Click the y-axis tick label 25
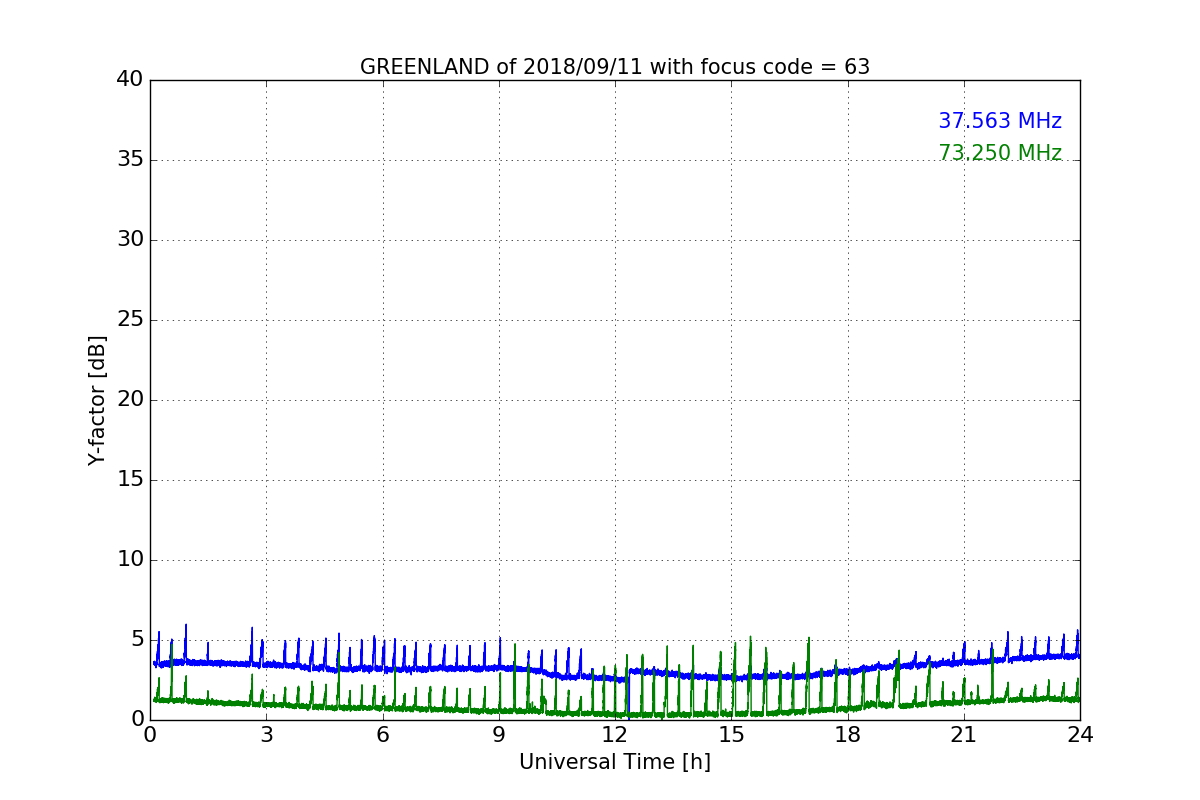This screenshot has height=800, width=1200. [130, 320]
